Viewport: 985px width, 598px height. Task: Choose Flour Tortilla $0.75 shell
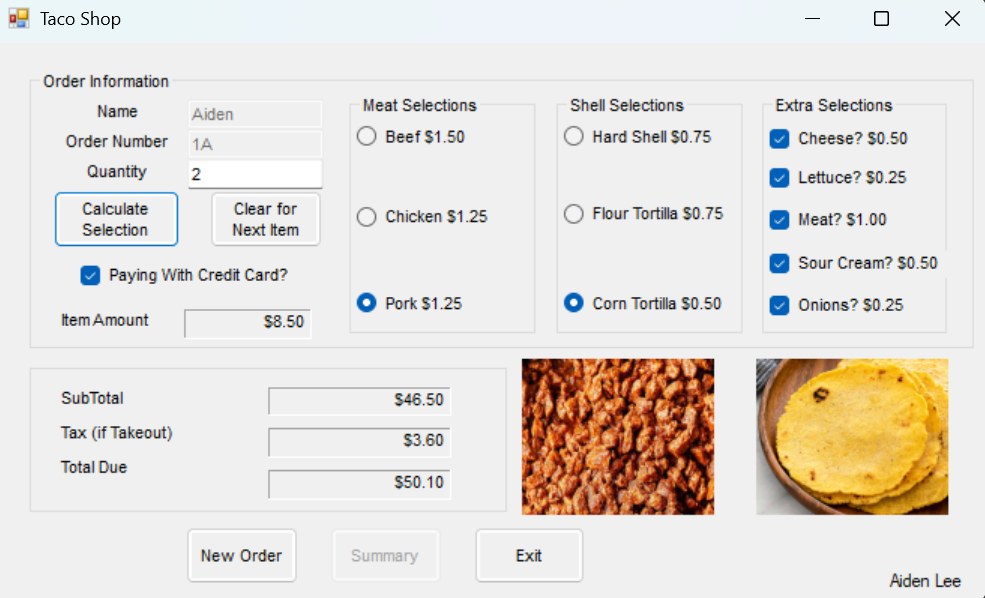tap(574, 214)
